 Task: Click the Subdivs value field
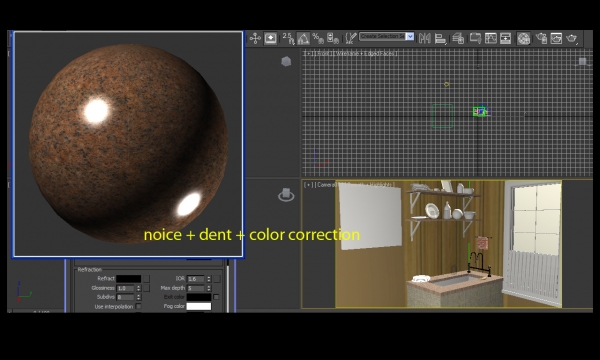126,297
